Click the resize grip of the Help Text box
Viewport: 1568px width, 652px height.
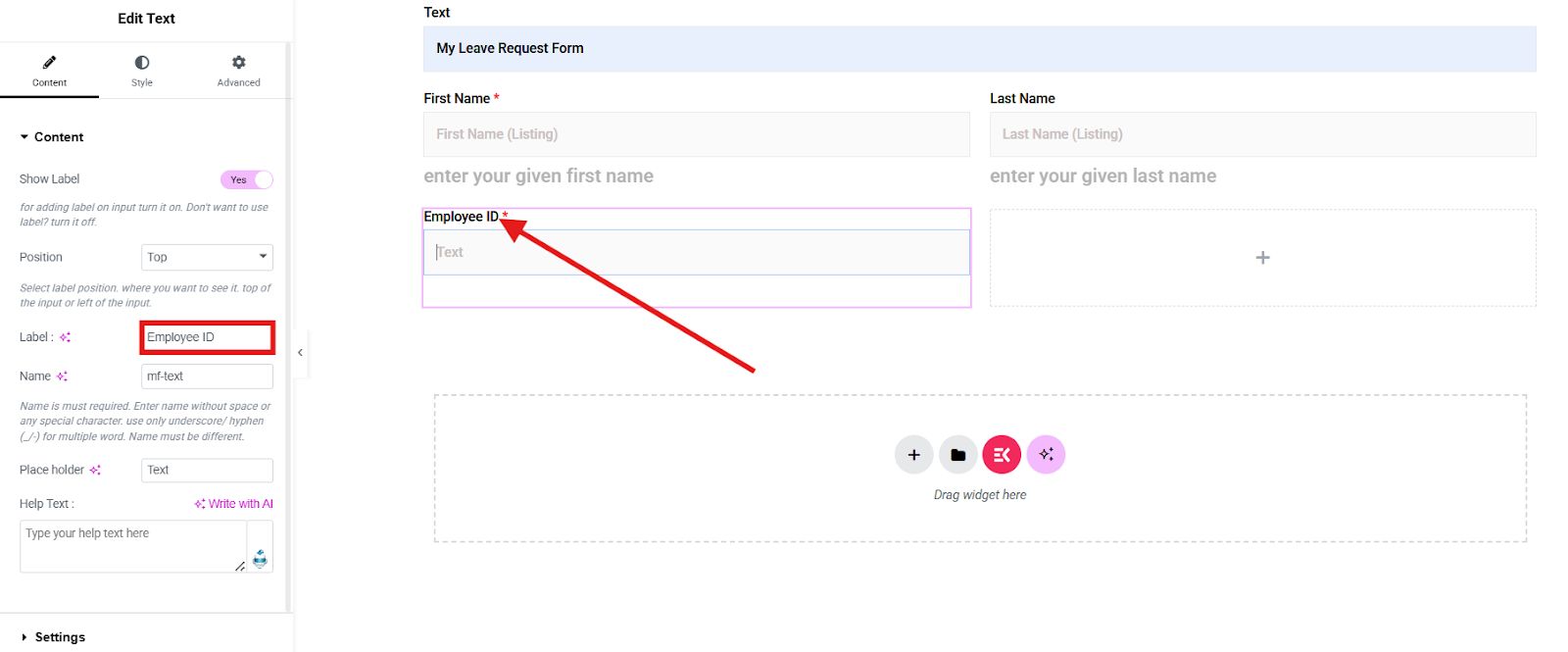coord(240,566)
